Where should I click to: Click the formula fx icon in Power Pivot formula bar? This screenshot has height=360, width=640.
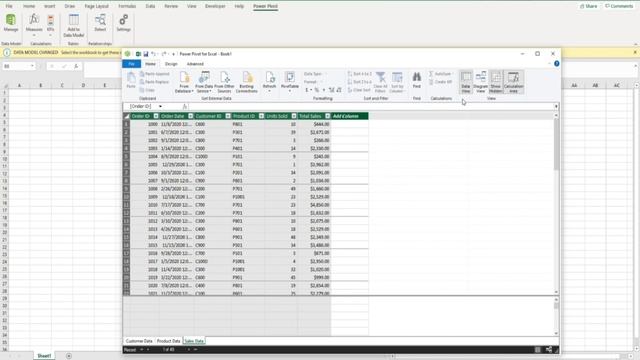185,107
